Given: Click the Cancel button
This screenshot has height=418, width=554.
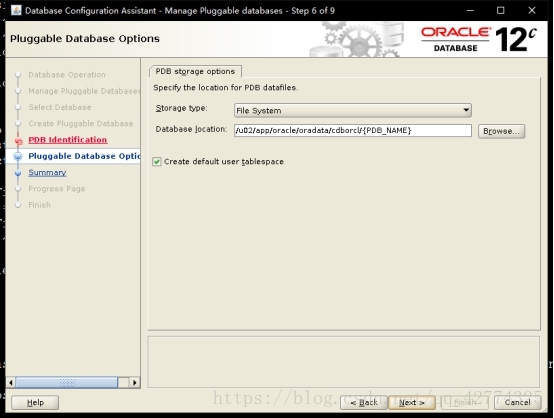Looking at the screenshot, I should click(517, 402).
